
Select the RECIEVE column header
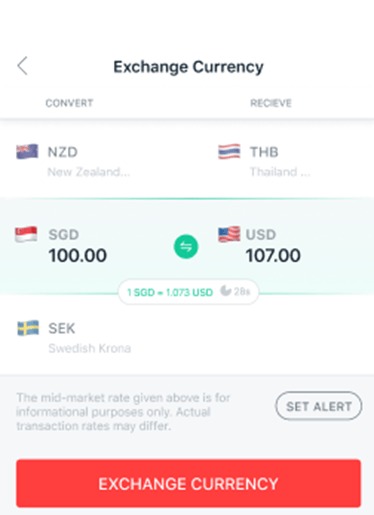click(x=271, y=103)
